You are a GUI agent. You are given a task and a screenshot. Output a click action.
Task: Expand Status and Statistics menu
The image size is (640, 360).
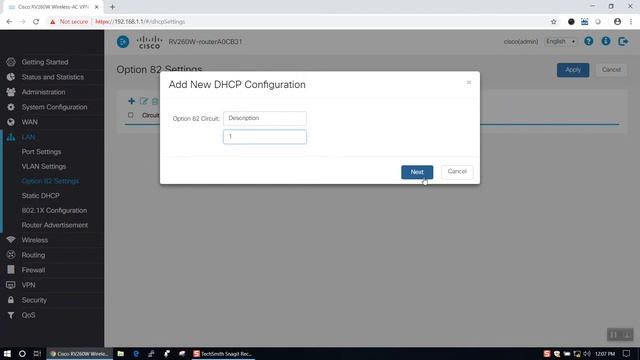tap(53, 77)
